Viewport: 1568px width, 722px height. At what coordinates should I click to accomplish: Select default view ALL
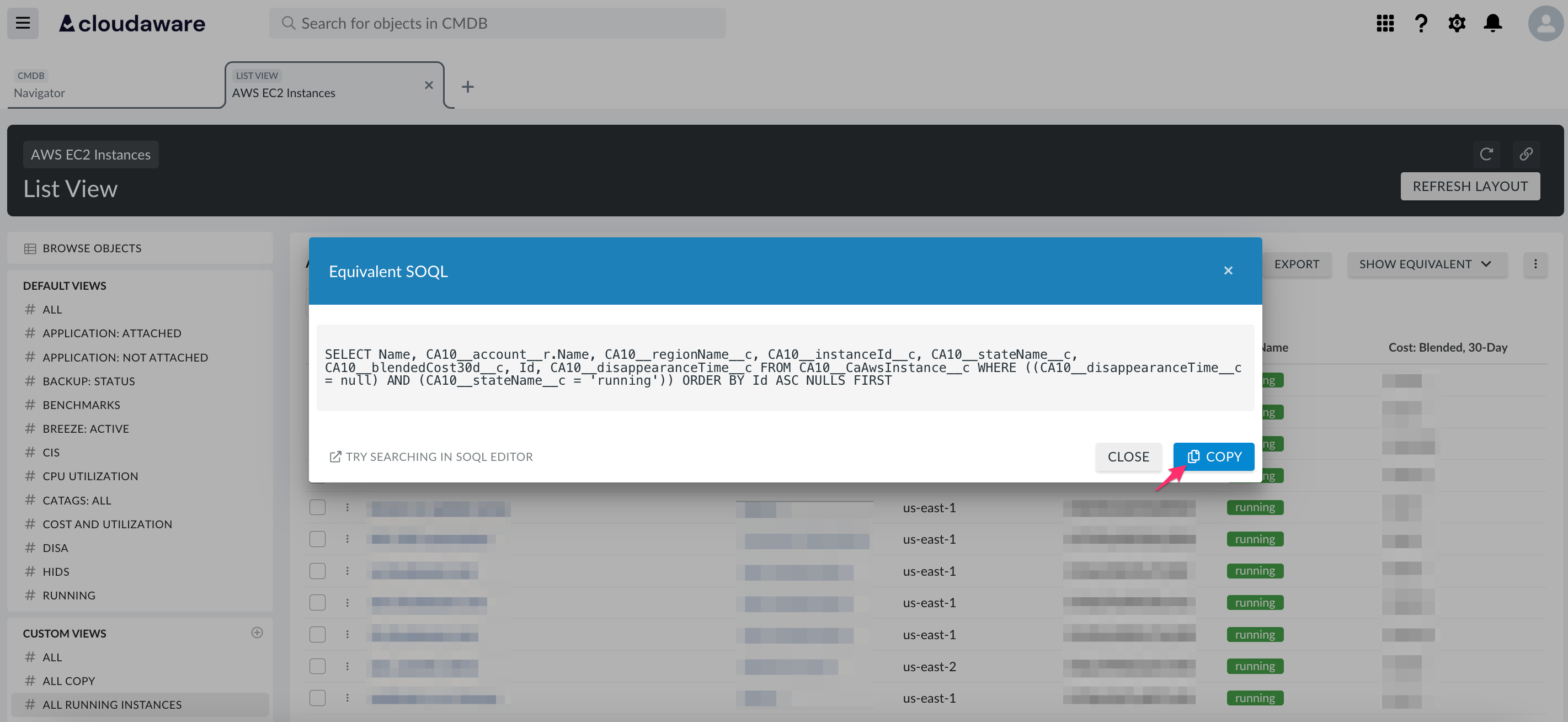click(x=52, y=309)
